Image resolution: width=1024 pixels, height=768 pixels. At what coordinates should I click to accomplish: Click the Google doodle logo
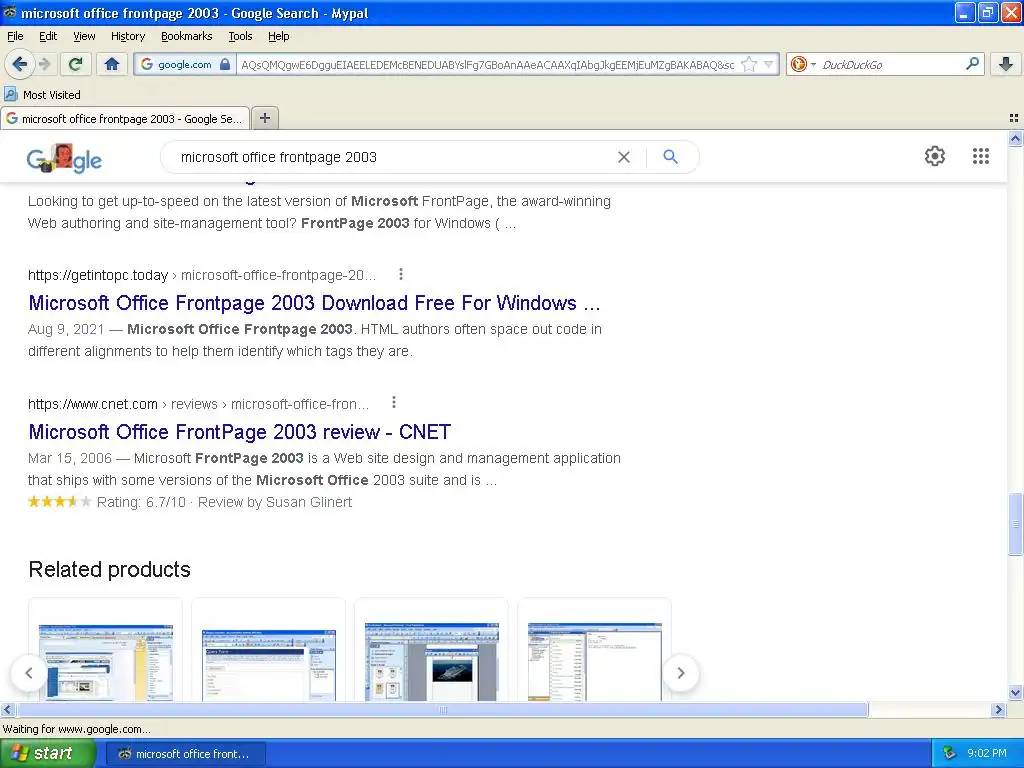[64, 158]
